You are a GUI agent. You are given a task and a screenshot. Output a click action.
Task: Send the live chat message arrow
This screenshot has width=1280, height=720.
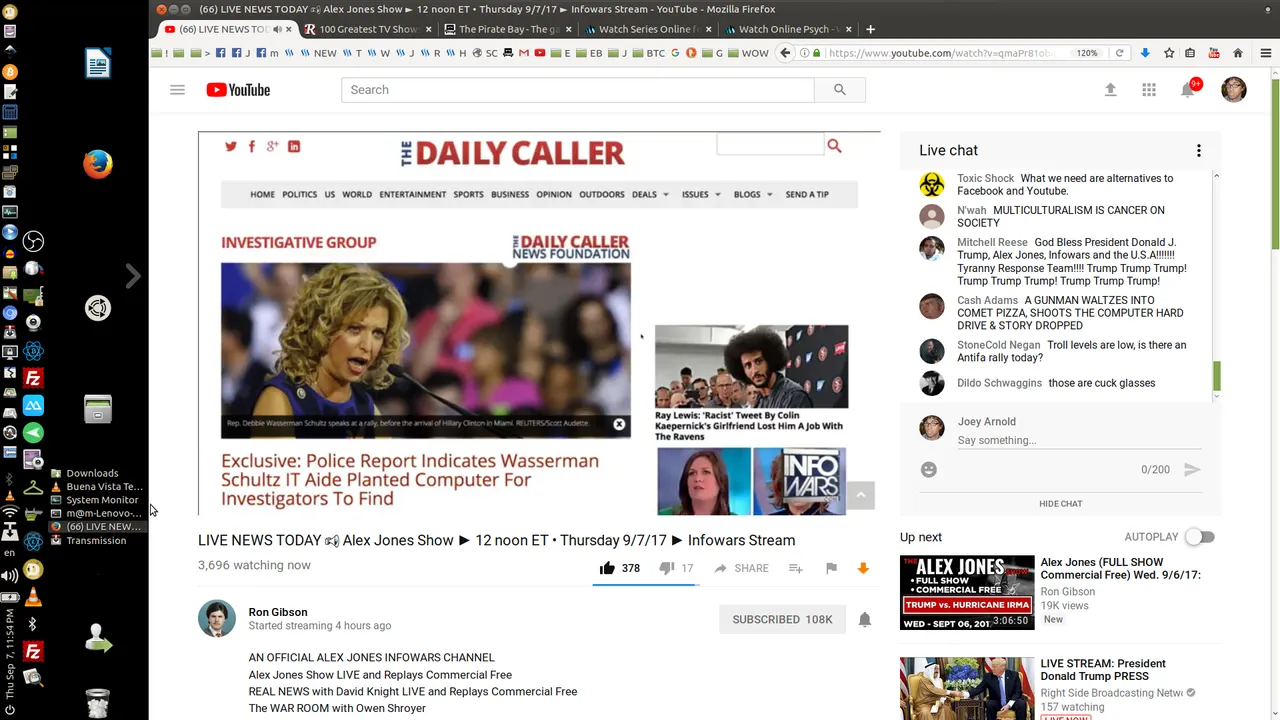pos(1192,469)
